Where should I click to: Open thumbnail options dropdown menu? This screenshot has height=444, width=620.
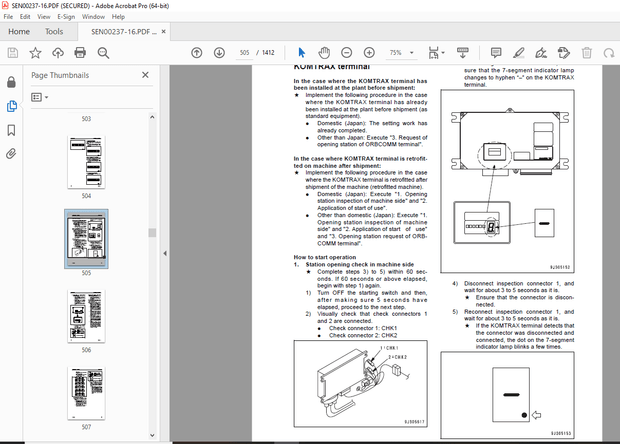coord(40,97)
